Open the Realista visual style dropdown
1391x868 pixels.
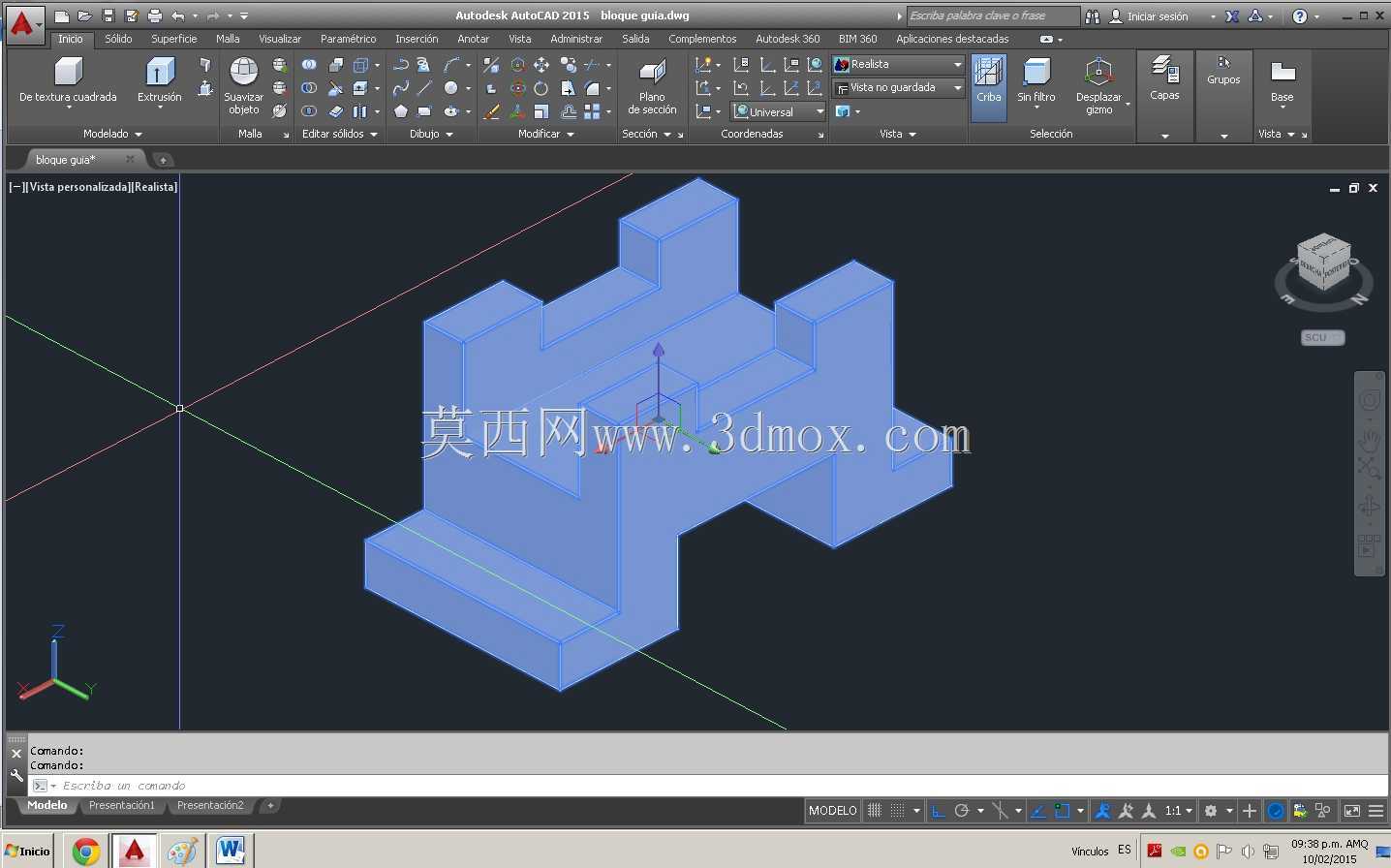898,64
